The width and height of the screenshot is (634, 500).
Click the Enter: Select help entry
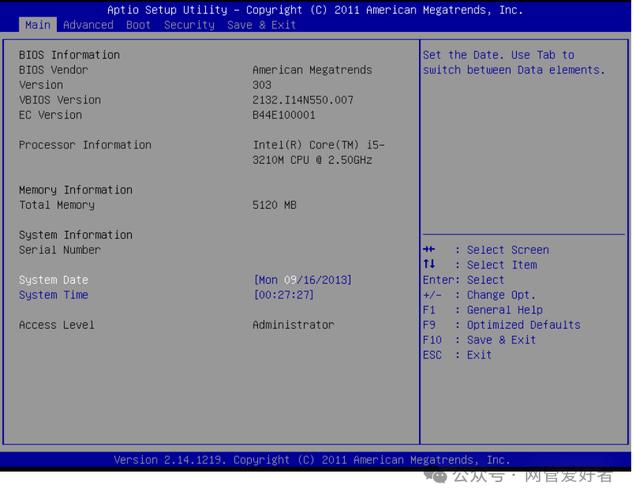point(463,280)
